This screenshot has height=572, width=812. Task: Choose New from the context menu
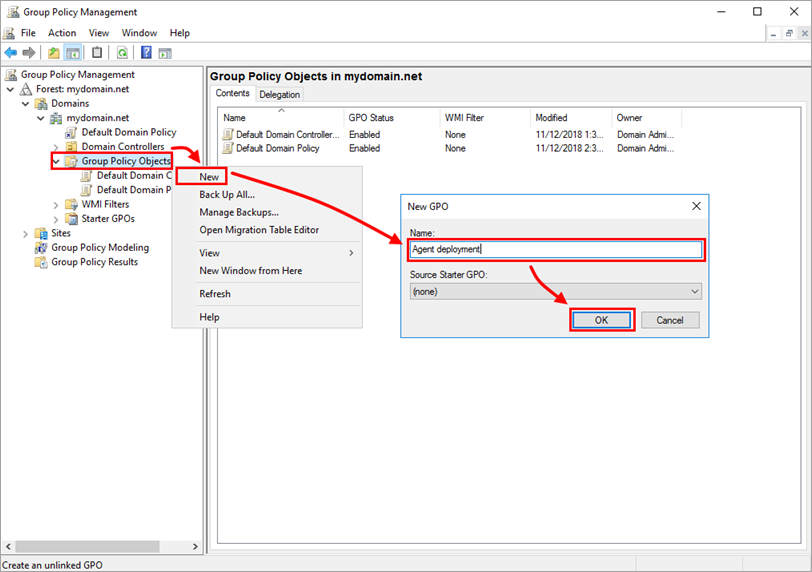coord(209,177)
